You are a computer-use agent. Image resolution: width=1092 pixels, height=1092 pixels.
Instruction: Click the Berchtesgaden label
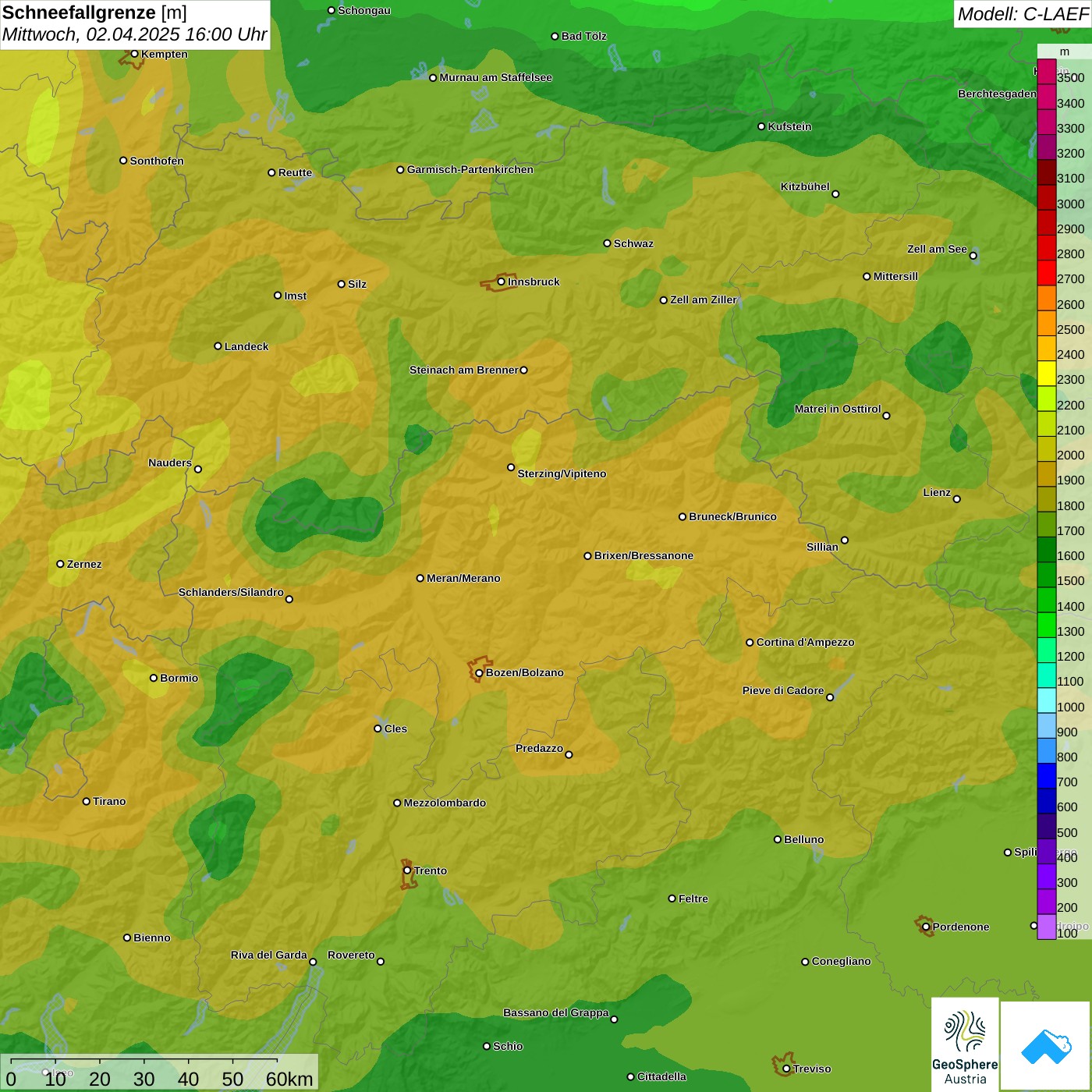pyautogui.click(x=997, y=94)
